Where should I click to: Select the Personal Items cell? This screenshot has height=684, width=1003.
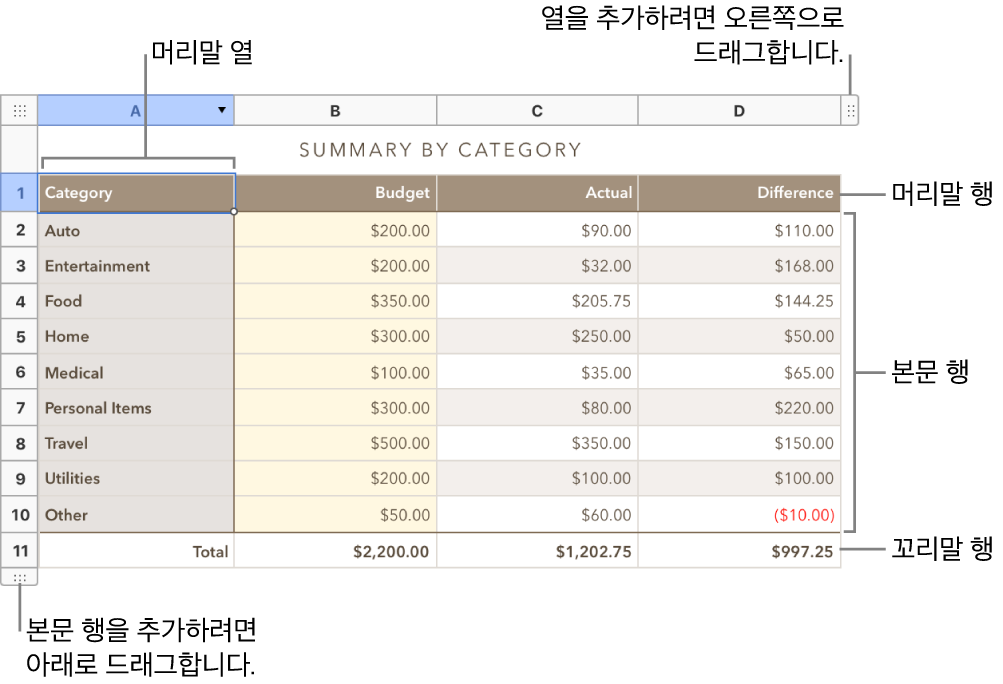pos(137,408)
